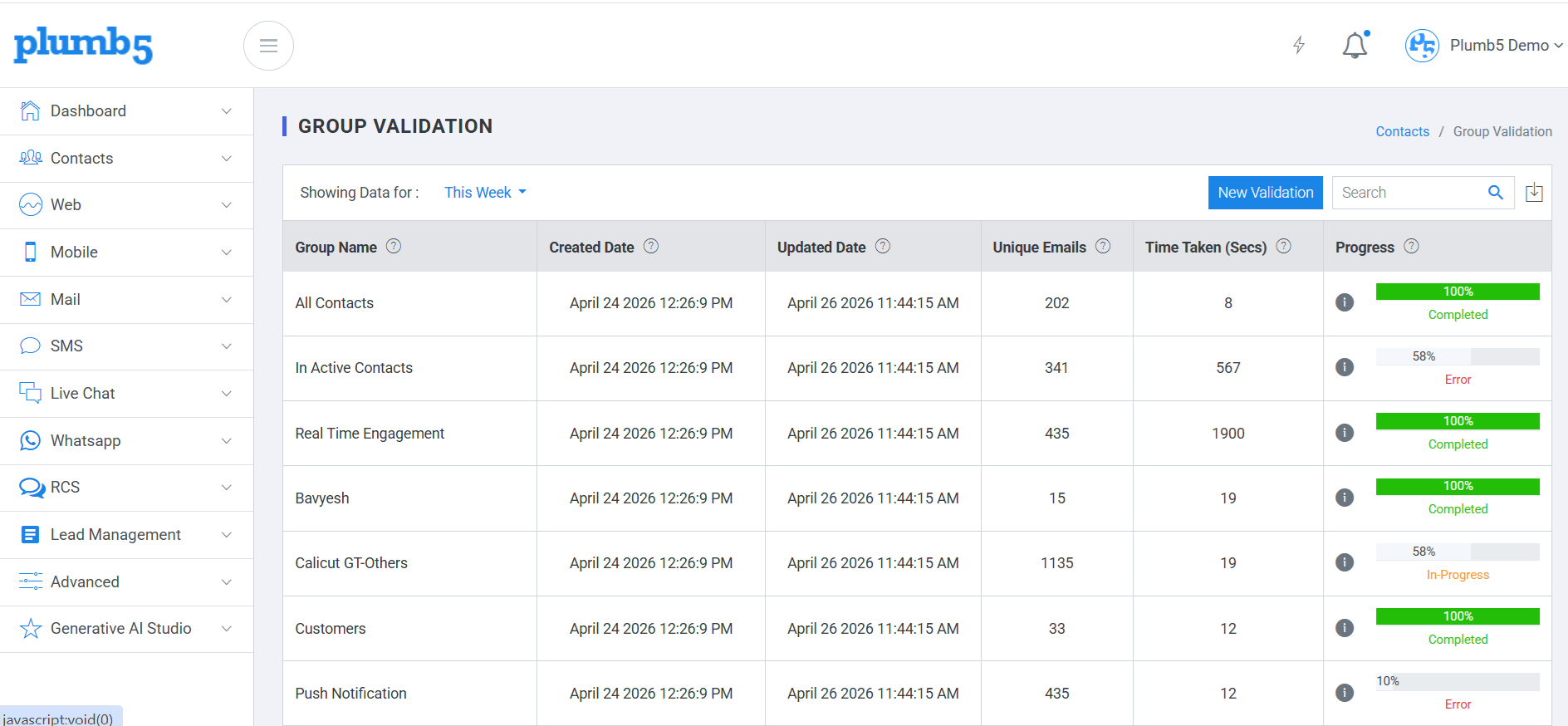The image size is (1568, 726).
Task: Show the Group Name help tooltip icon
Action: (x=394, y=246)
